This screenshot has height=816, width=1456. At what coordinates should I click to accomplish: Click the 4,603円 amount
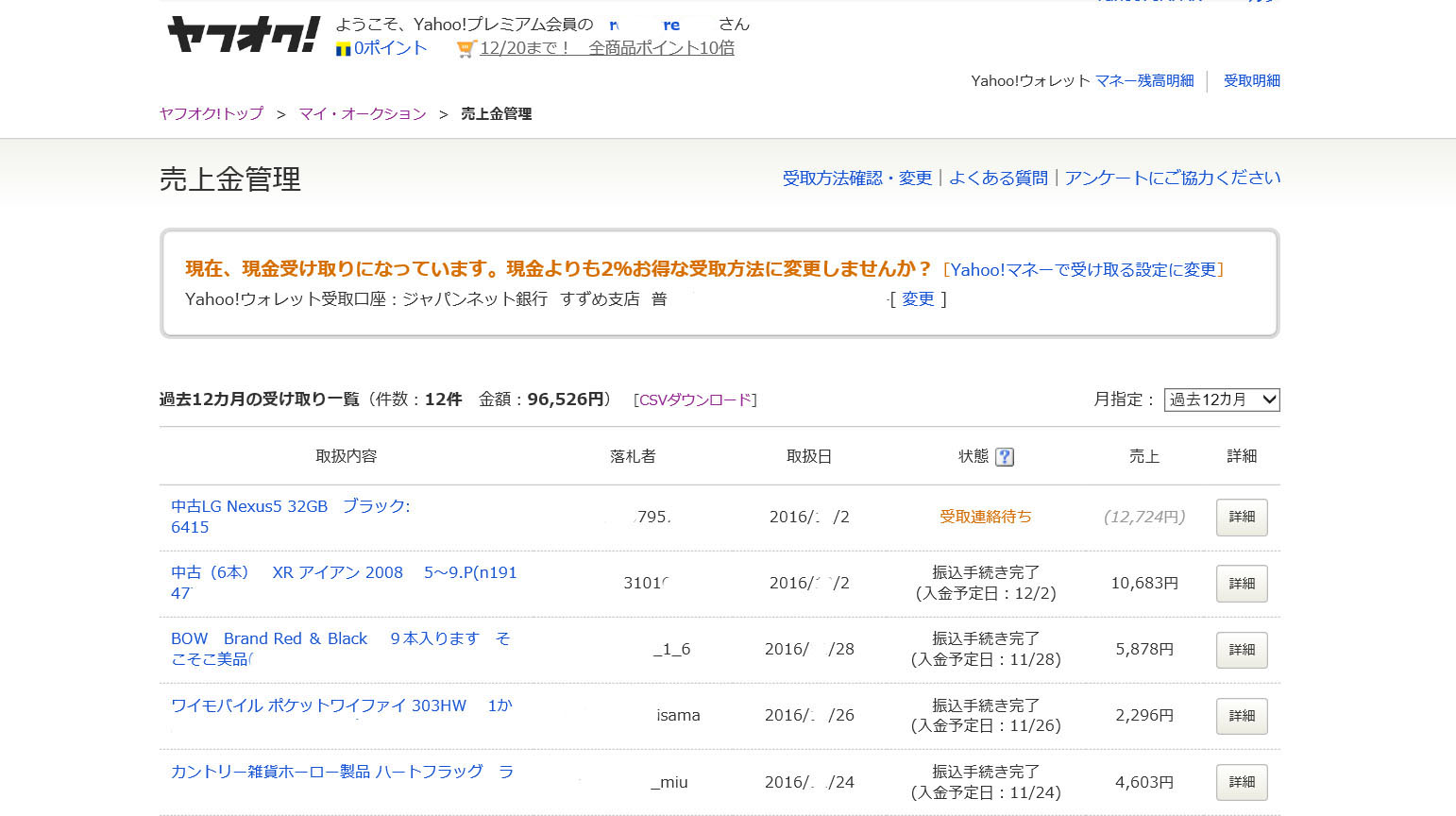tap(1144, 782)
